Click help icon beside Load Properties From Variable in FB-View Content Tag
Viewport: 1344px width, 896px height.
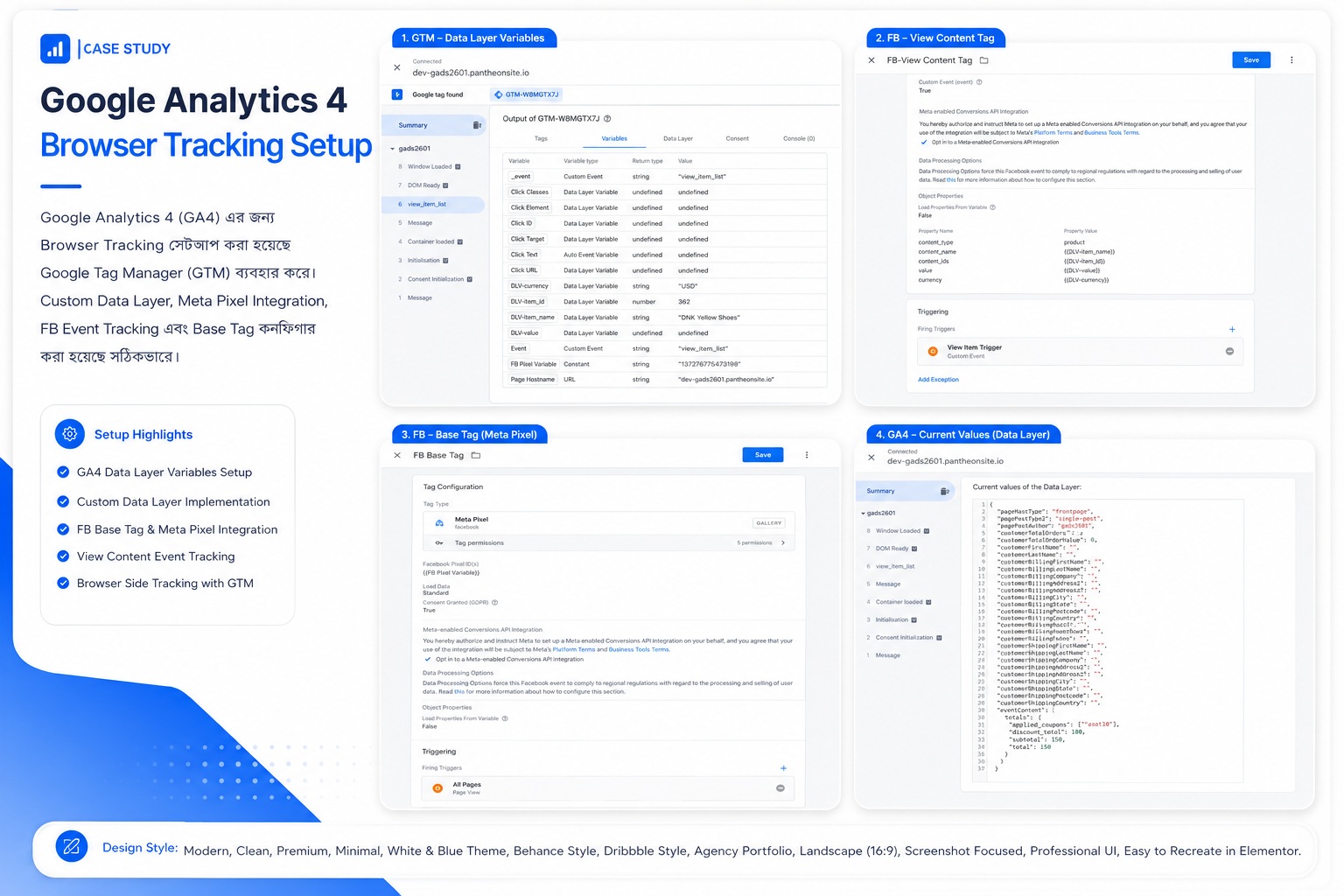(992, 207)
